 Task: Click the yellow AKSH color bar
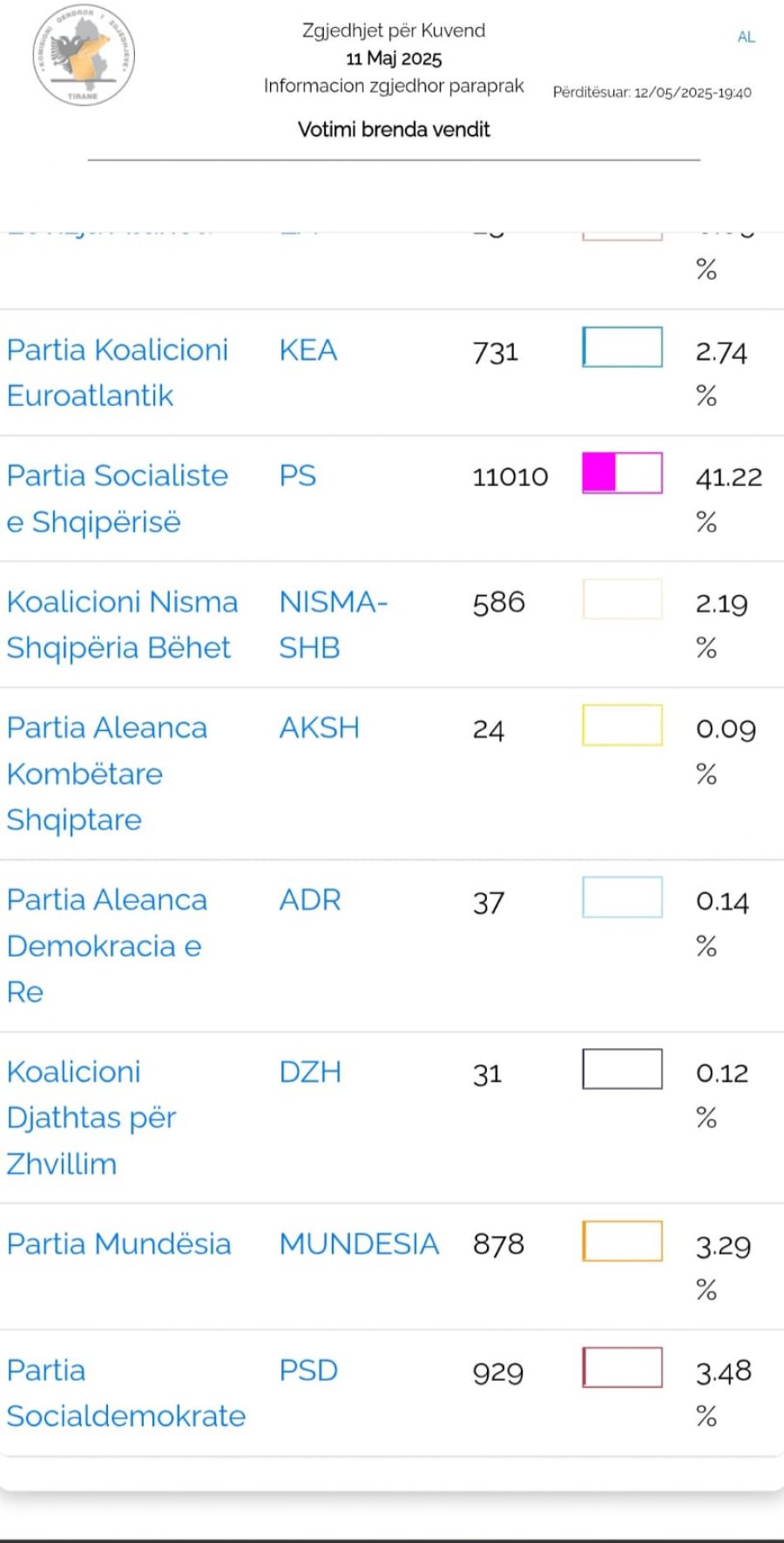[x=622, y=725]
